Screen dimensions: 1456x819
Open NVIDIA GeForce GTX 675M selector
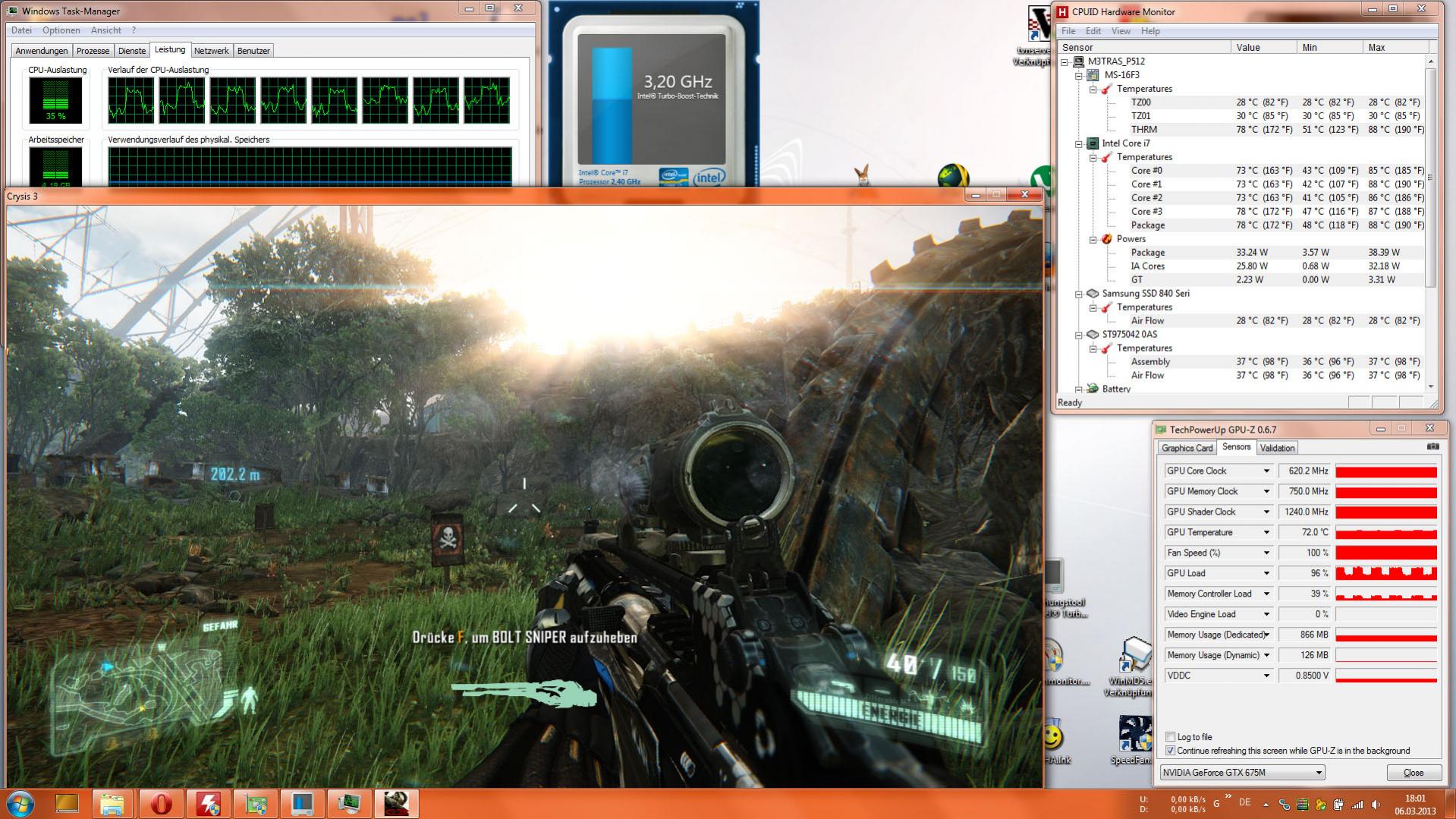[1242, 773]
